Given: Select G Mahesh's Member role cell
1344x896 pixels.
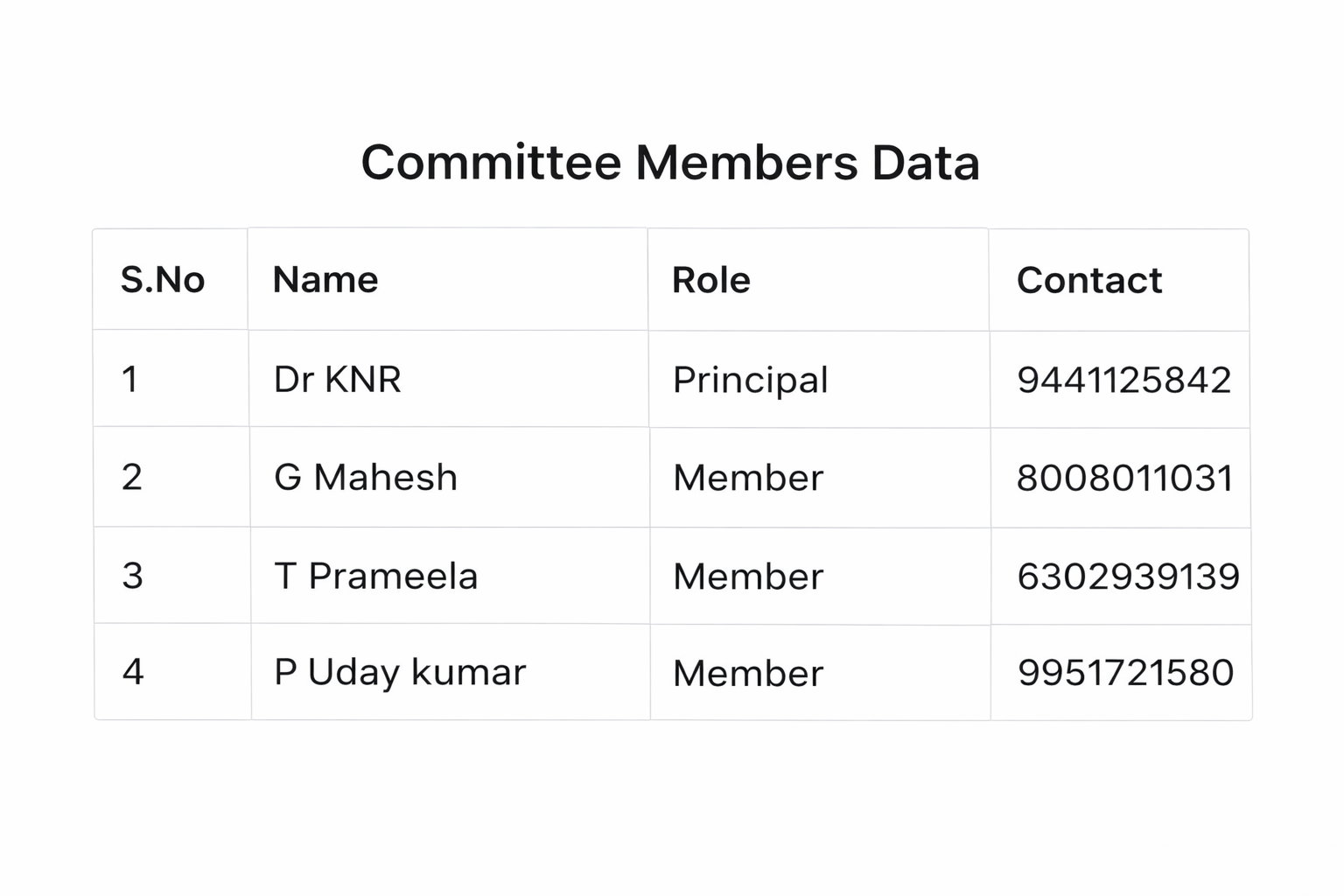Looking at the screenshot, I should (748, 478).
